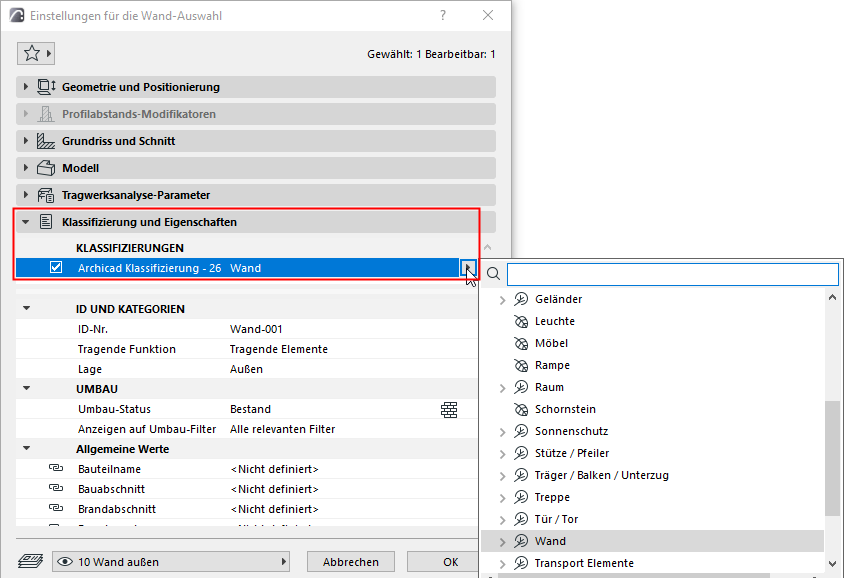Click scroll-up arrow of properties panel
The height and width of the screenshot is (578, 844).
click(488, 248)
